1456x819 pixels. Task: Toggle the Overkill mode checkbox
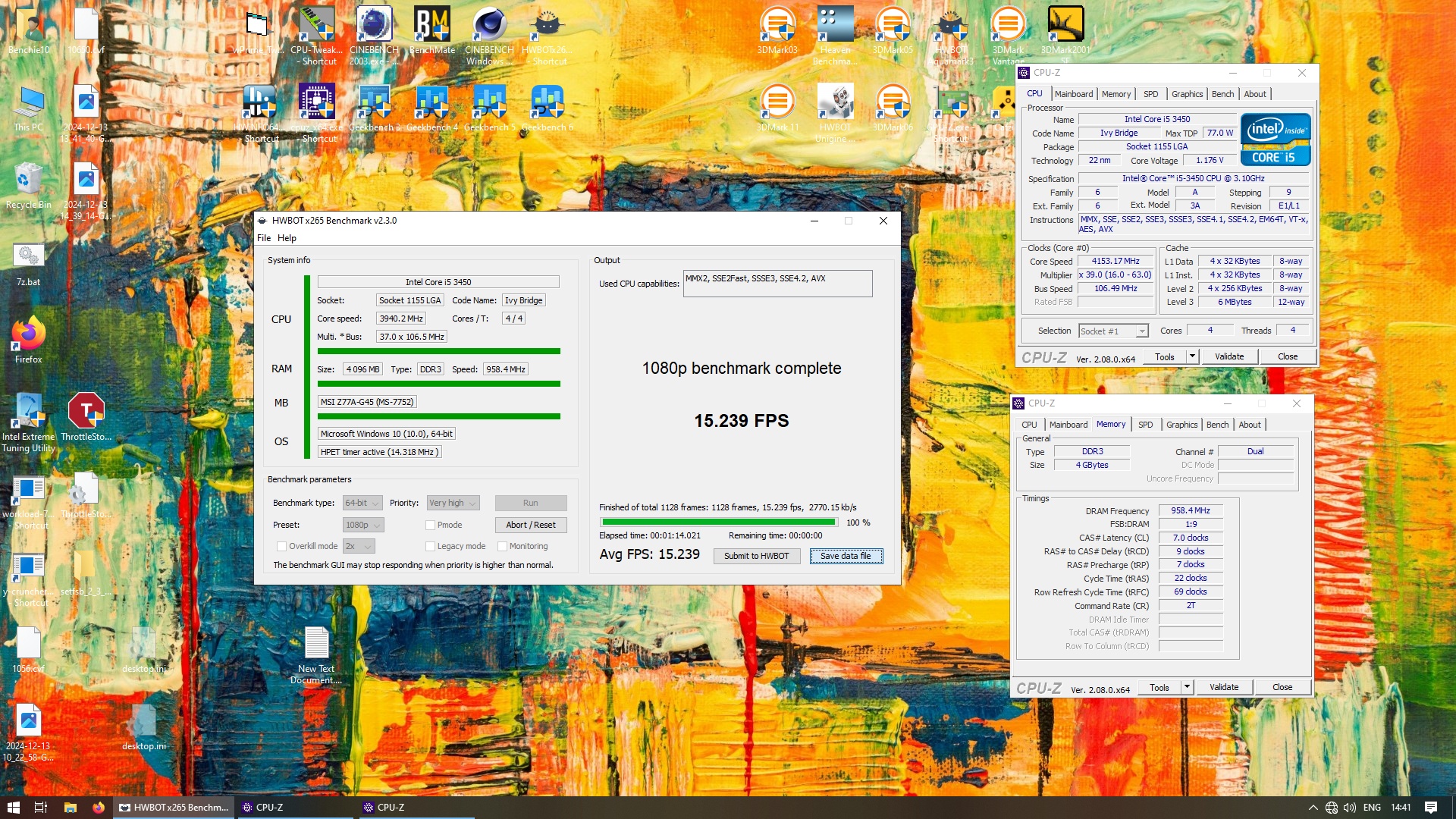[281, 546]
